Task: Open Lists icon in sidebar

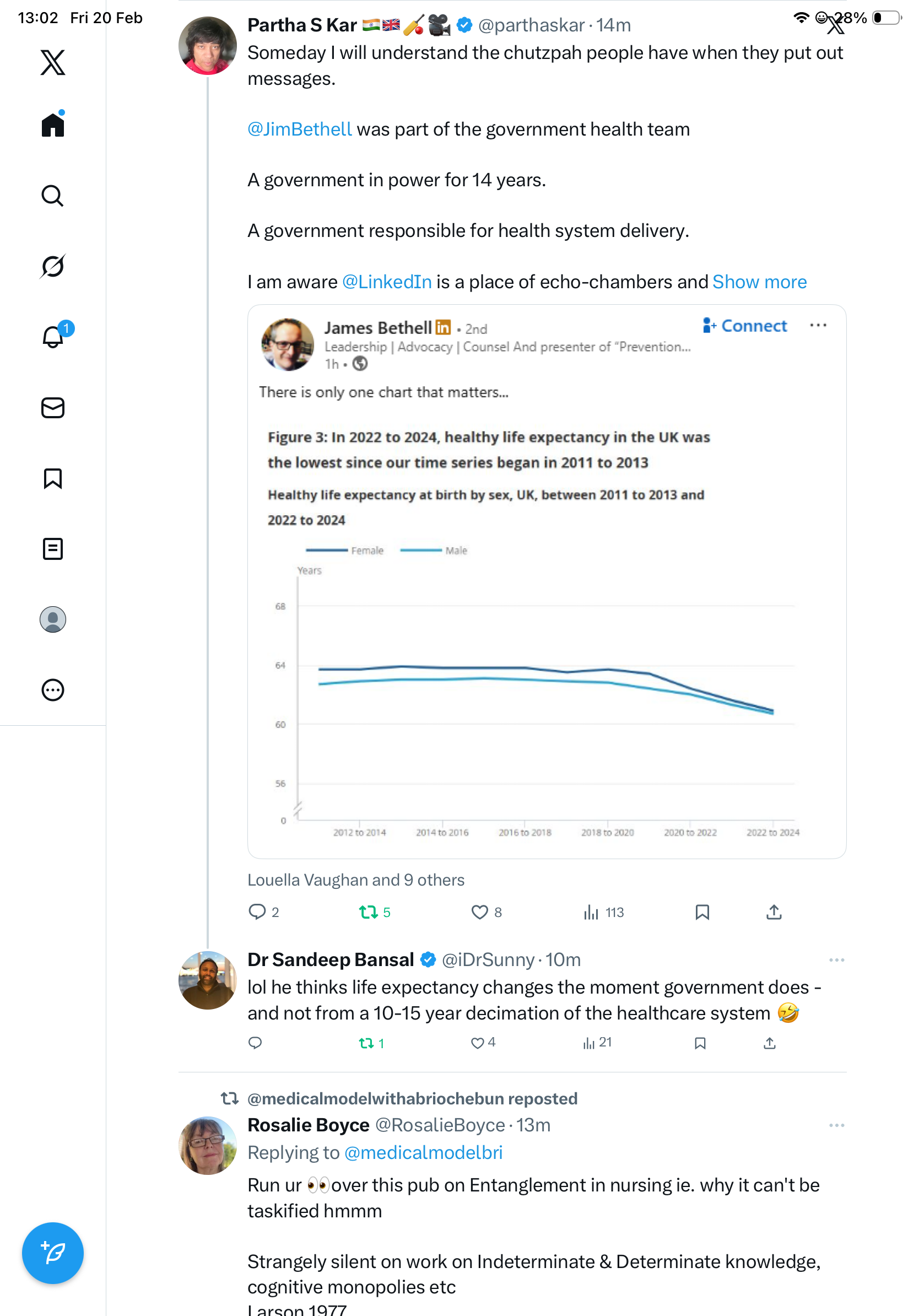Action: click(x=53, y=549)
